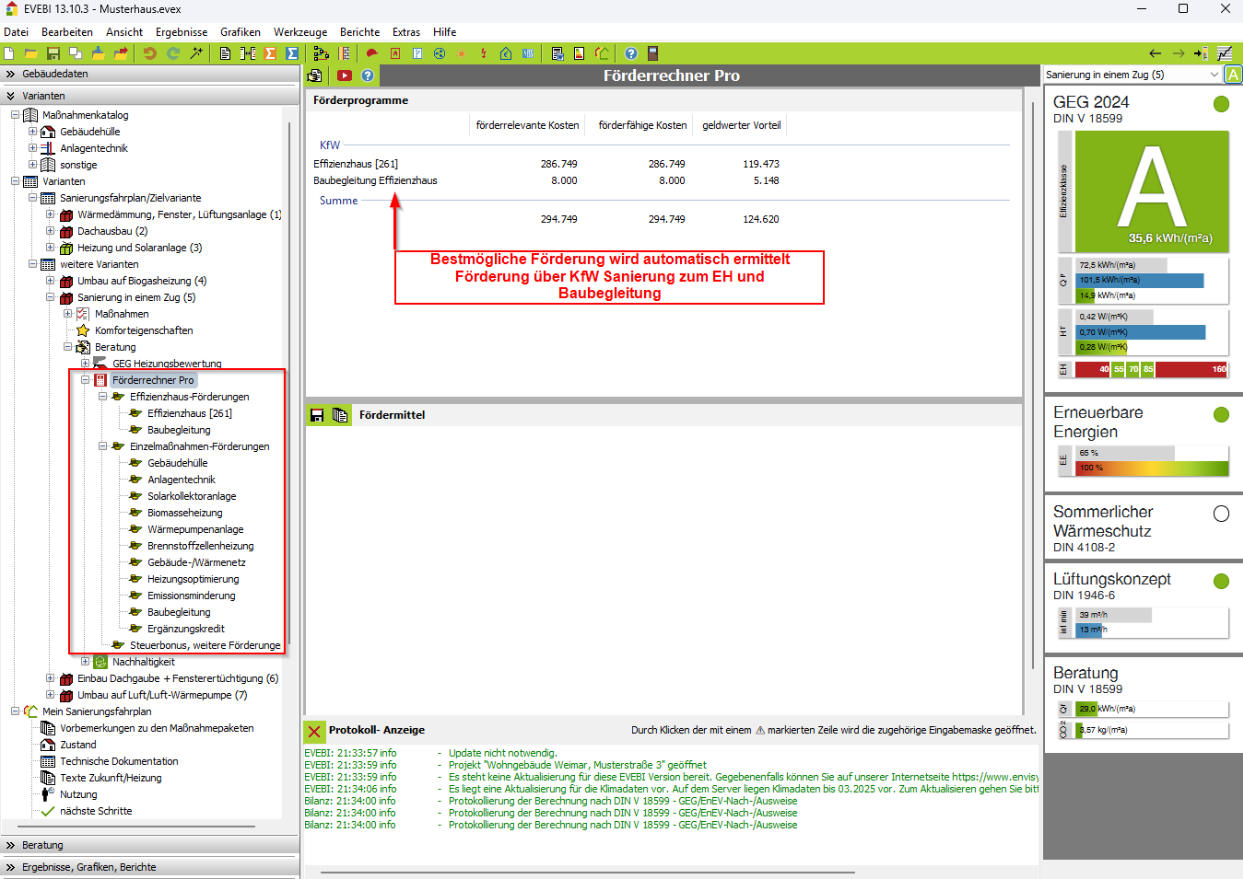Toggle the Lüftungskonzept green status indicator
The width and height of the screenshot is (1243, 879).
[x=1220, y=581]
